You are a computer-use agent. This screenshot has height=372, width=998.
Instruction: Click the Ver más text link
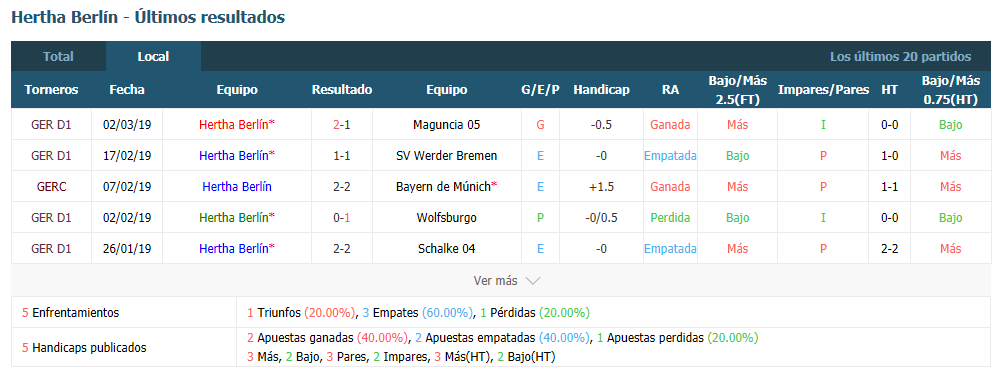[x=496, y=281]
